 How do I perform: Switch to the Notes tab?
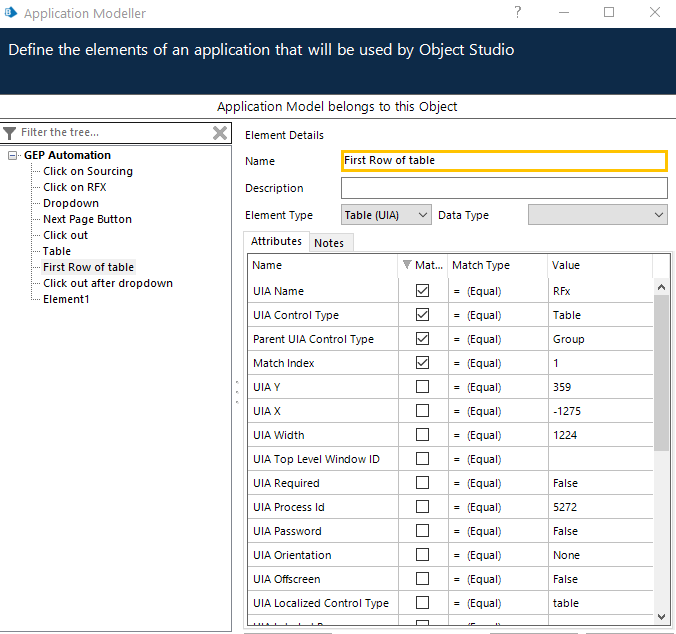pos(329,243)
